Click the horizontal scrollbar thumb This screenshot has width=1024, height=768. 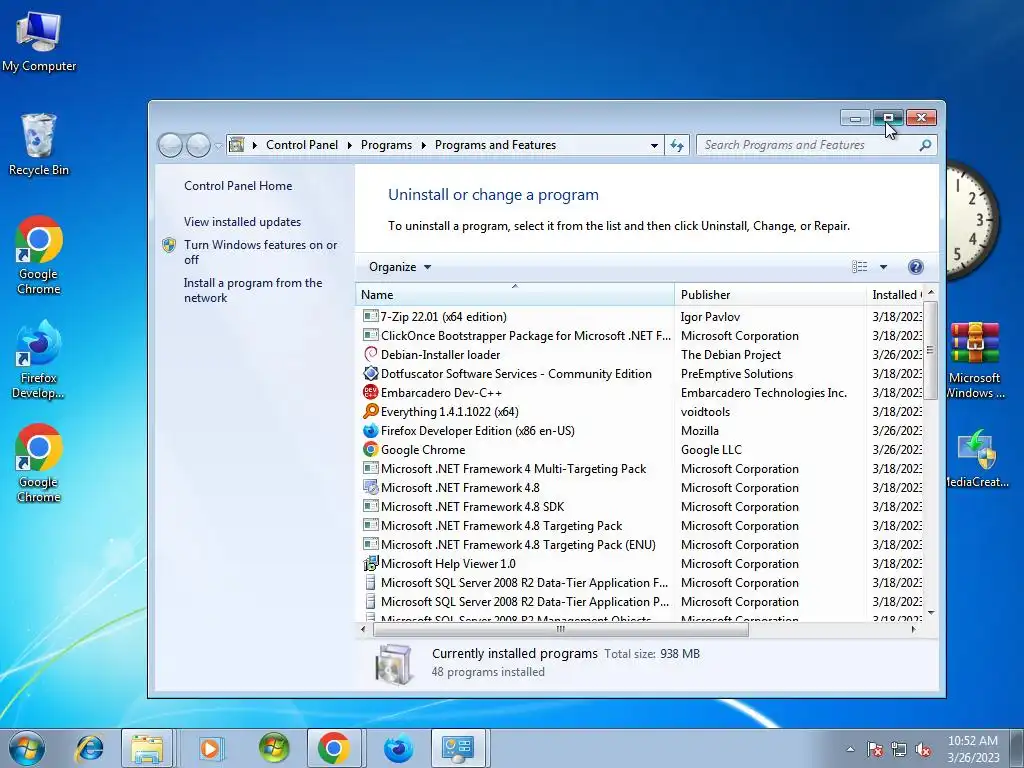pos(560,630)
